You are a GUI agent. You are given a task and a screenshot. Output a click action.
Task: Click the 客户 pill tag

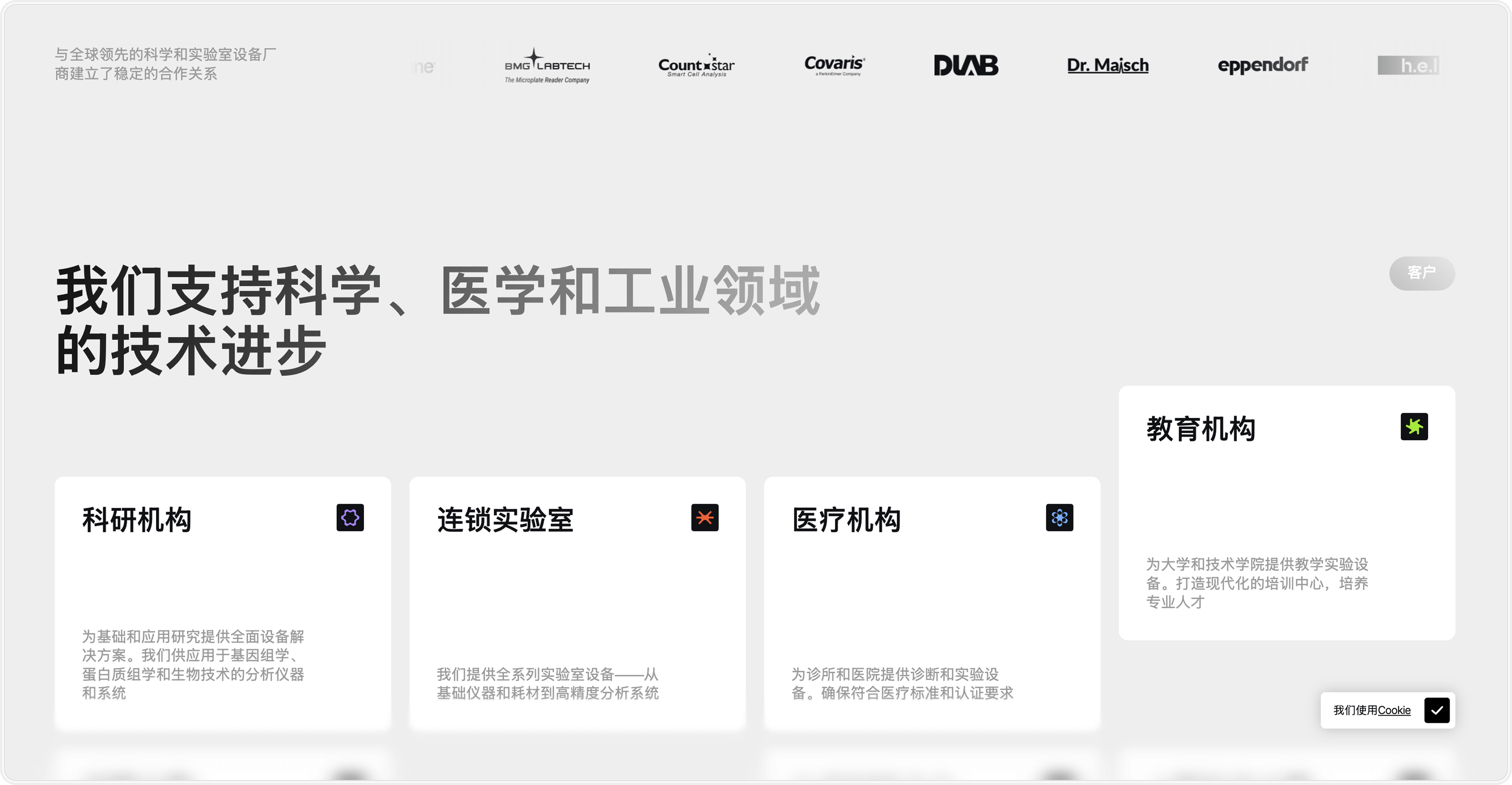pos(1422,273)
